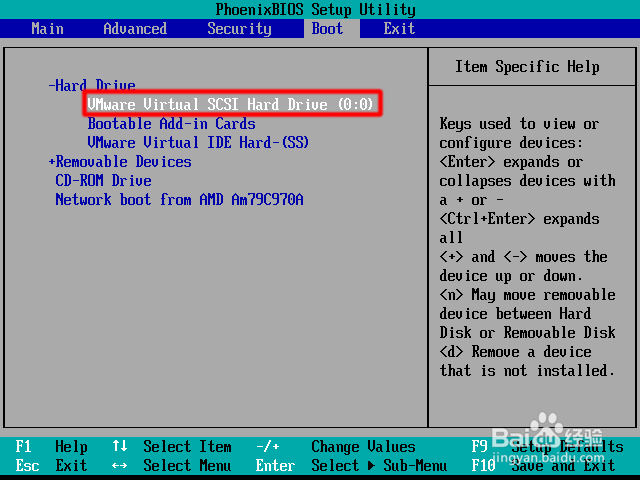Click the F9 Setup Defaults hint
The width and height of the screenshot is (640, 480).
pos(547,447)
